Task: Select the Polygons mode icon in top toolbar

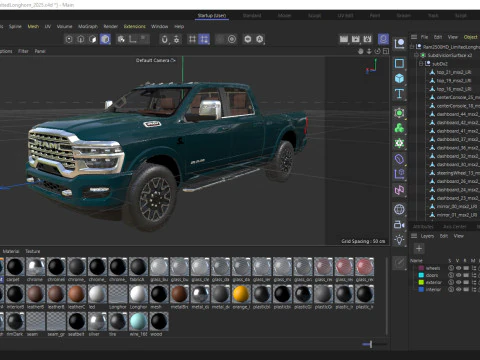Action: tap(93, 39)
